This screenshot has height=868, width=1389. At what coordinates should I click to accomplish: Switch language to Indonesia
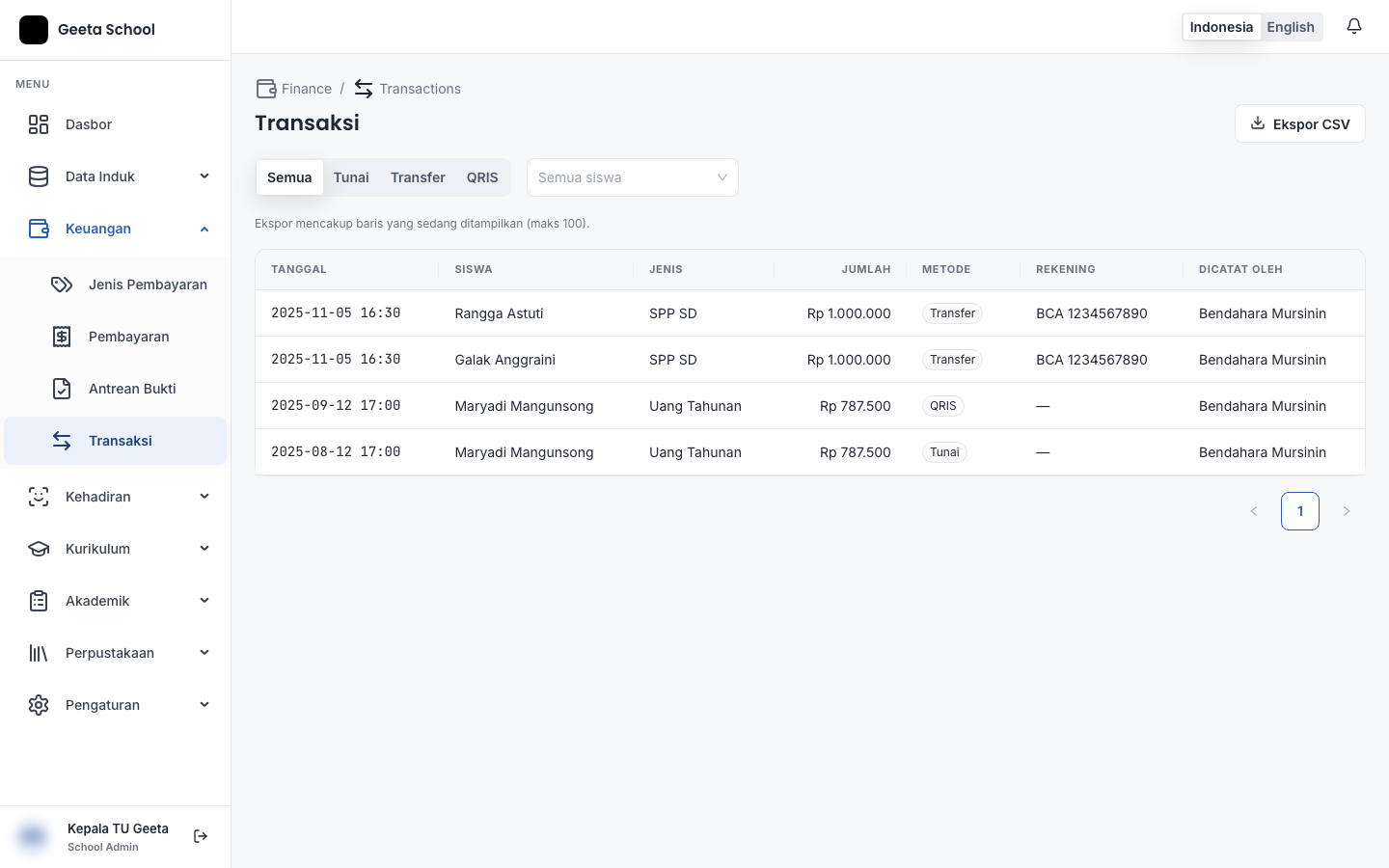1221,27
